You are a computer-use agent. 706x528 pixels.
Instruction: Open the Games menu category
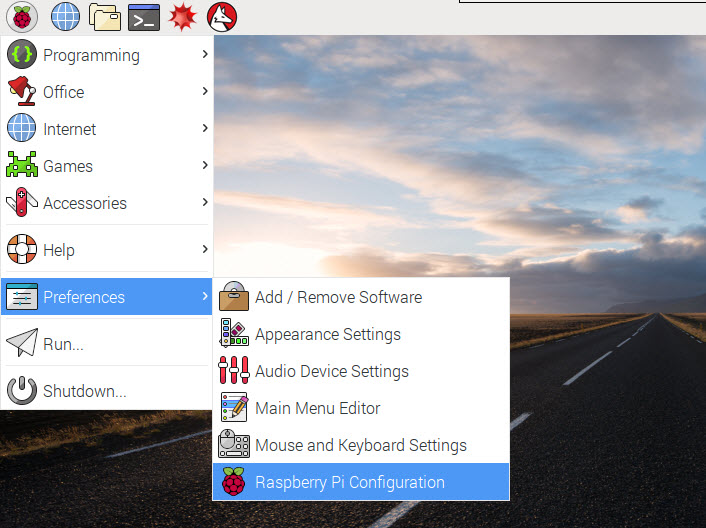point(107,165)
